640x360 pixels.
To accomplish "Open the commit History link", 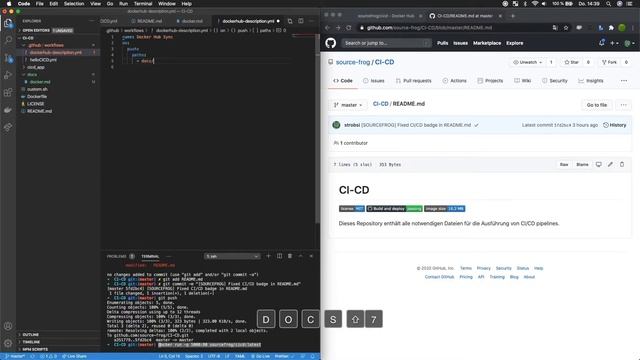I will tap(615, 125).
